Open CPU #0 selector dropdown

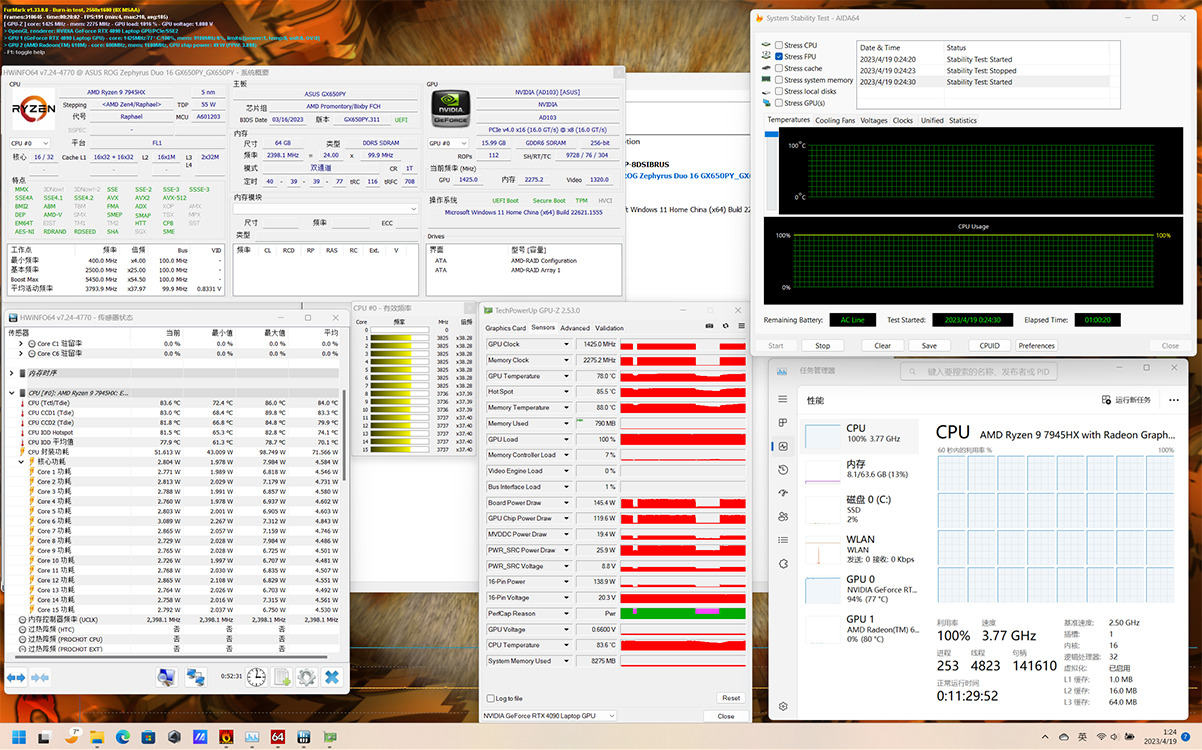[31, 143]
